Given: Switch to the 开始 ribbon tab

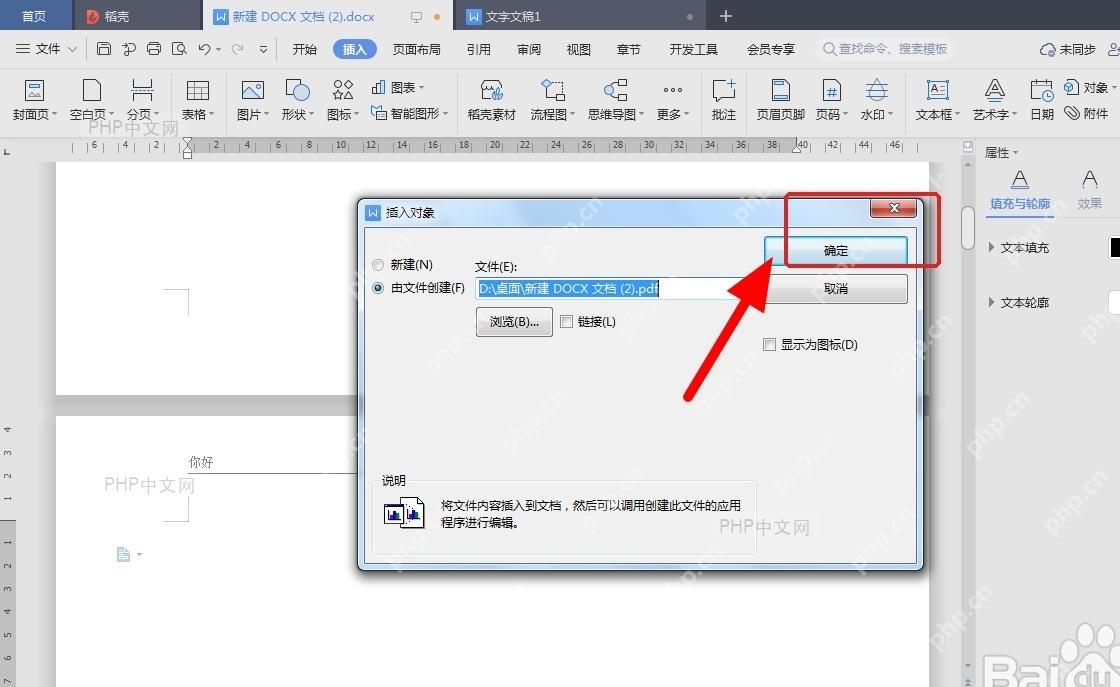Looking at the screenshot, I should [x=304, y=49].
